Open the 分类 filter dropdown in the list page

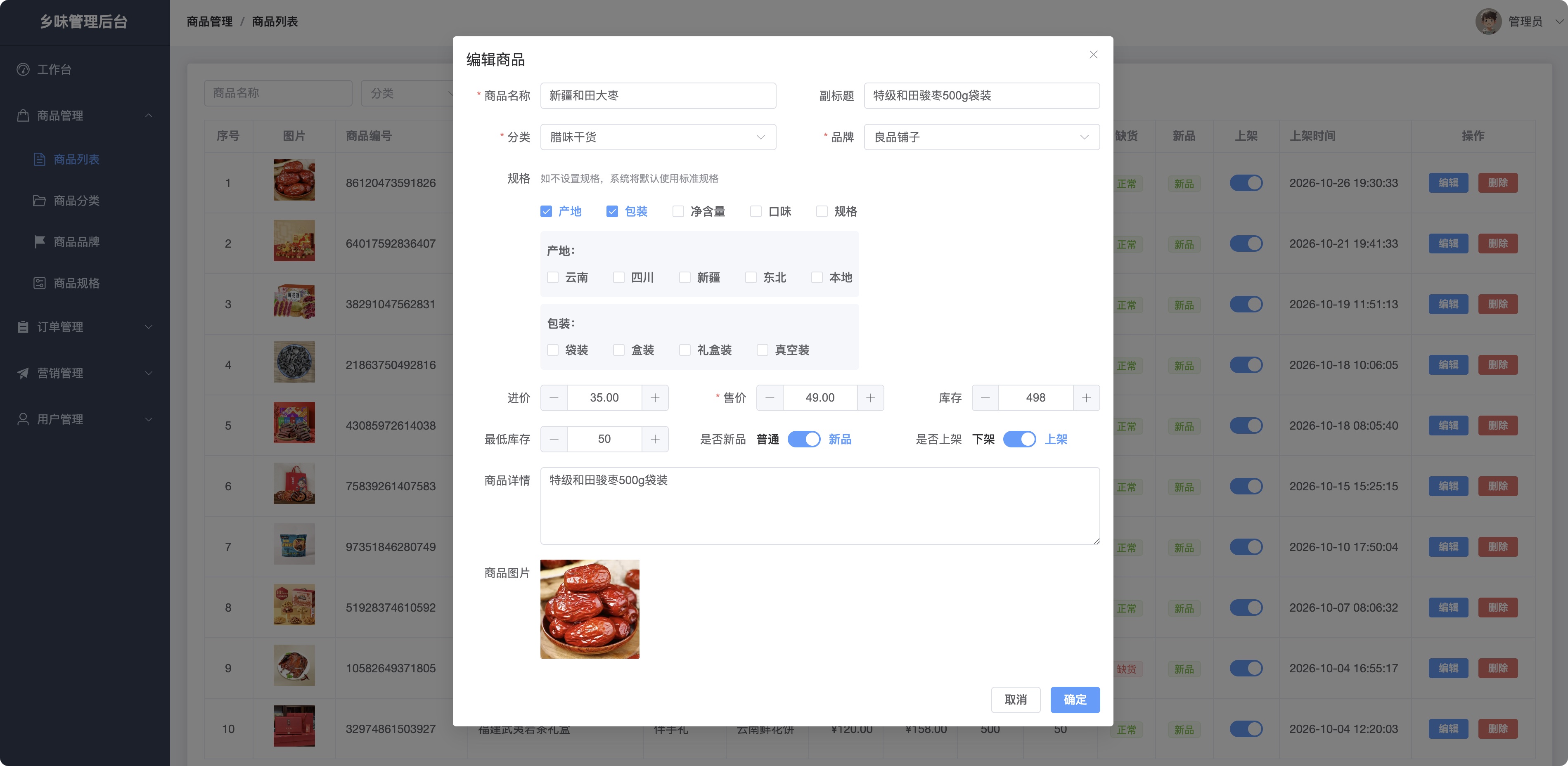pyautogui.click(x=408, y=94)
